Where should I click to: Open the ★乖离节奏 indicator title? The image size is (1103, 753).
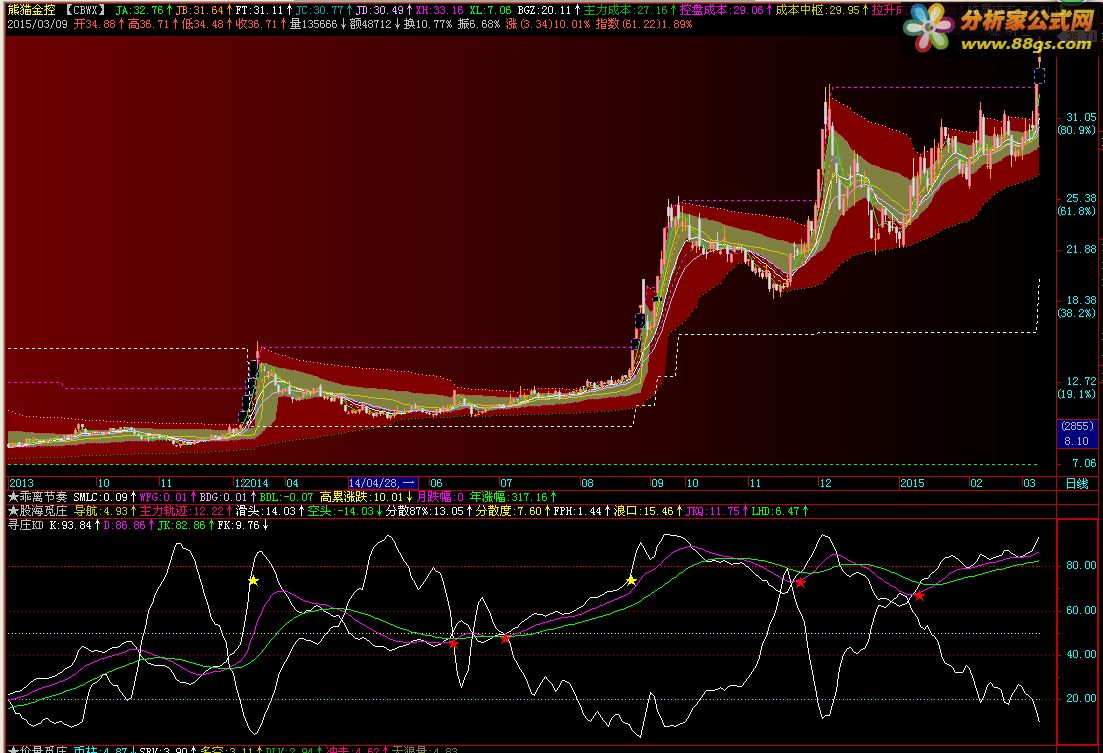(37, 497)
